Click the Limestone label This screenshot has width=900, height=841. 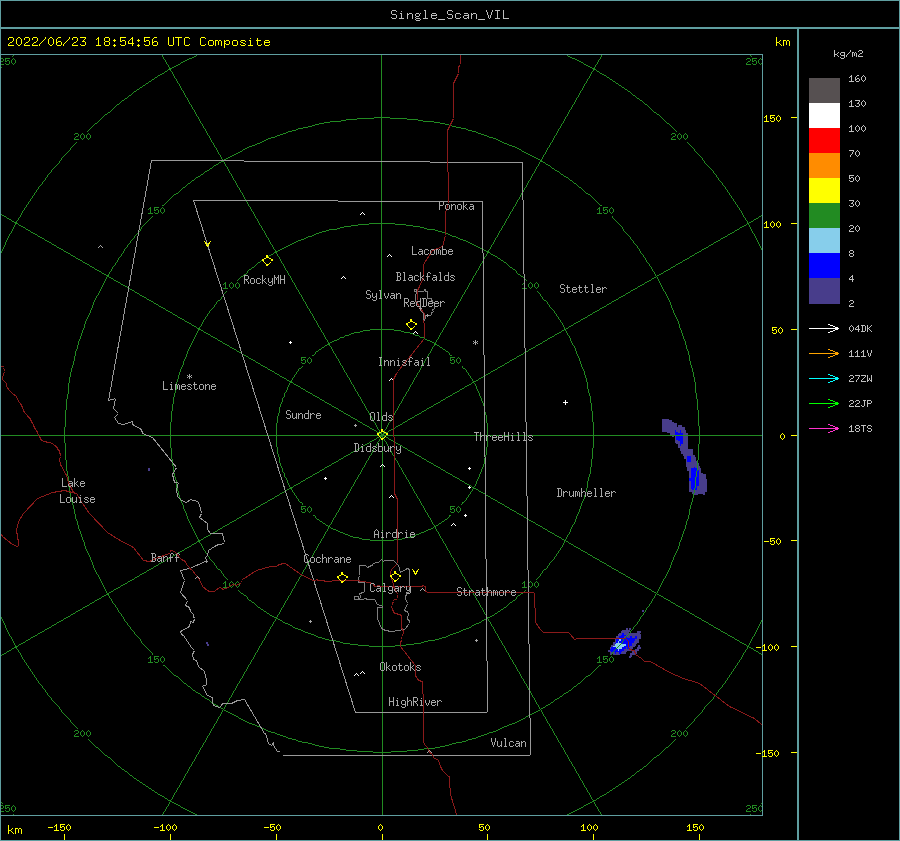click(x=189, y=386)
